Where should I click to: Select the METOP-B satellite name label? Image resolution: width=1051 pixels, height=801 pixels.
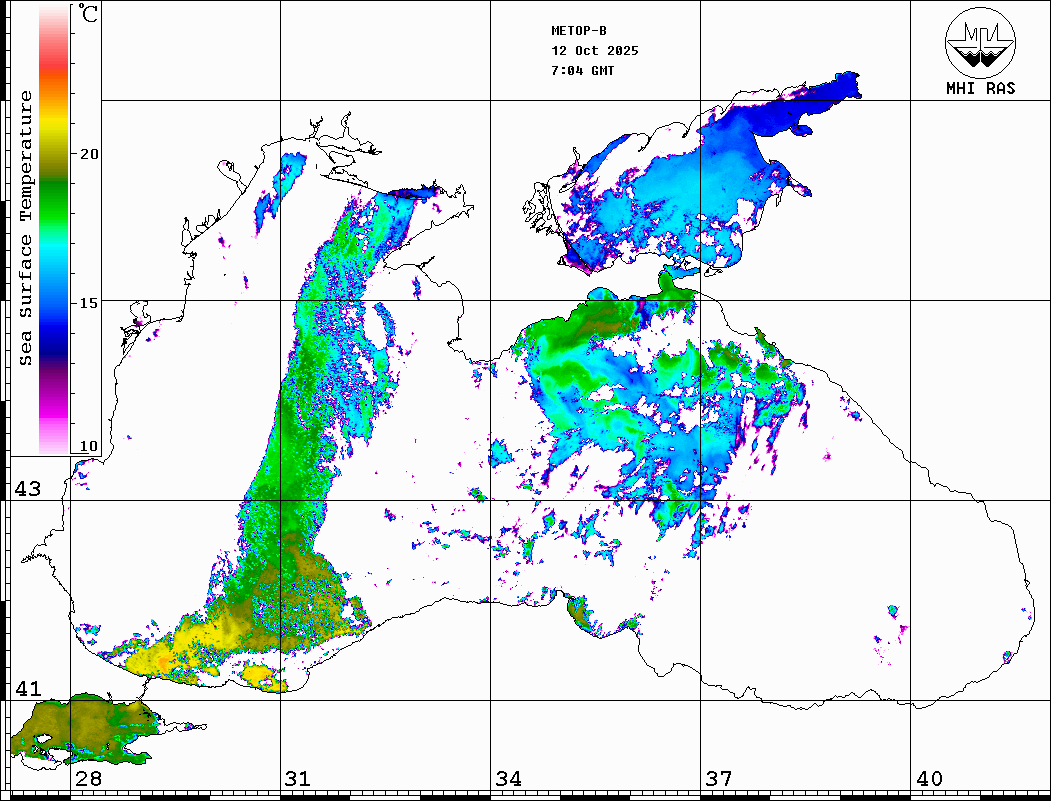point(579,31)
